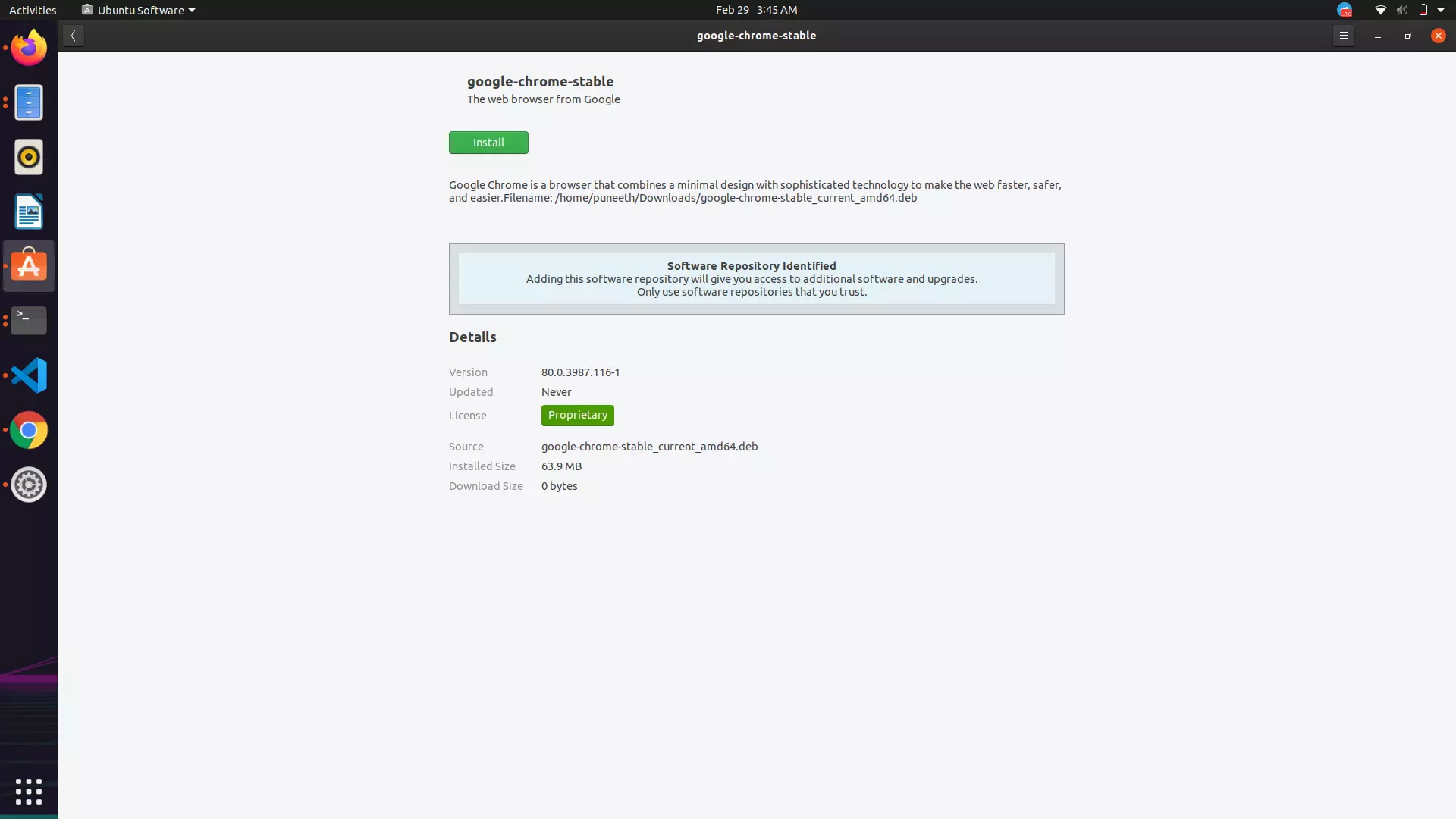Click the version value 80.0.3987.116-1

(x=580, y=372)
